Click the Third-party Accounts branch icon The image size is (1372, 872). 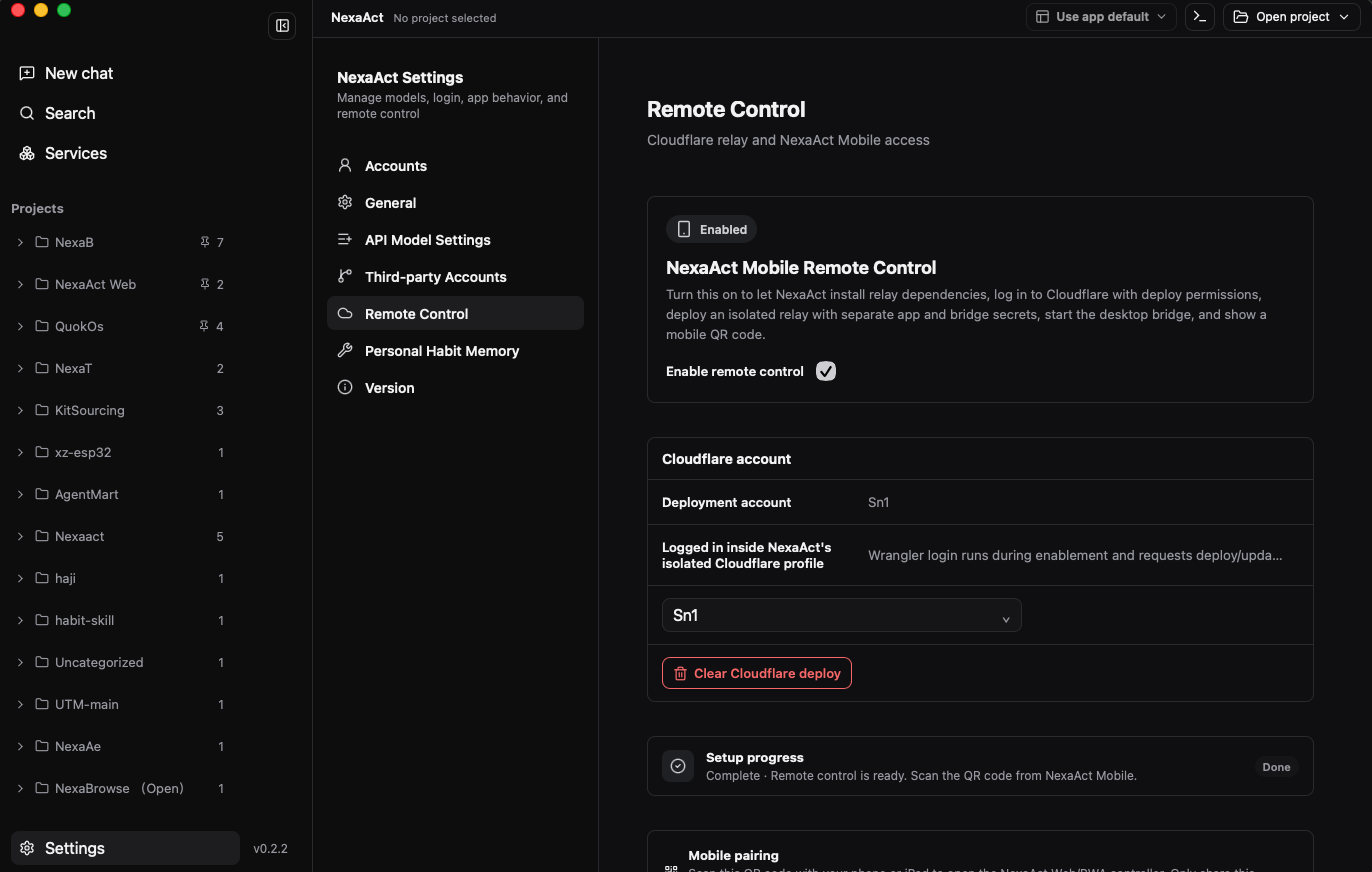click(345, 277)
